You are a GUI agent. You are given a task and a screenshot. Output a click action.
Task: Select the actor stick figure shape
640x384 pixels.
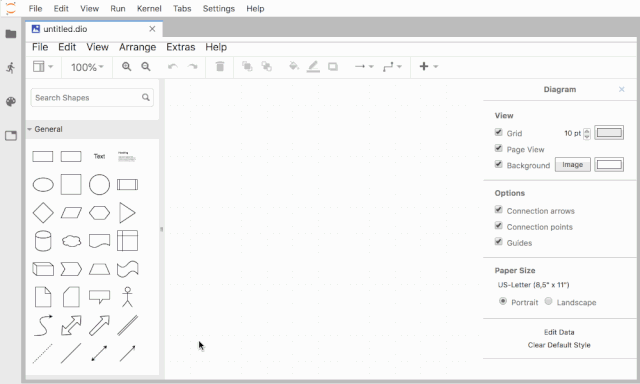[127, 297]
